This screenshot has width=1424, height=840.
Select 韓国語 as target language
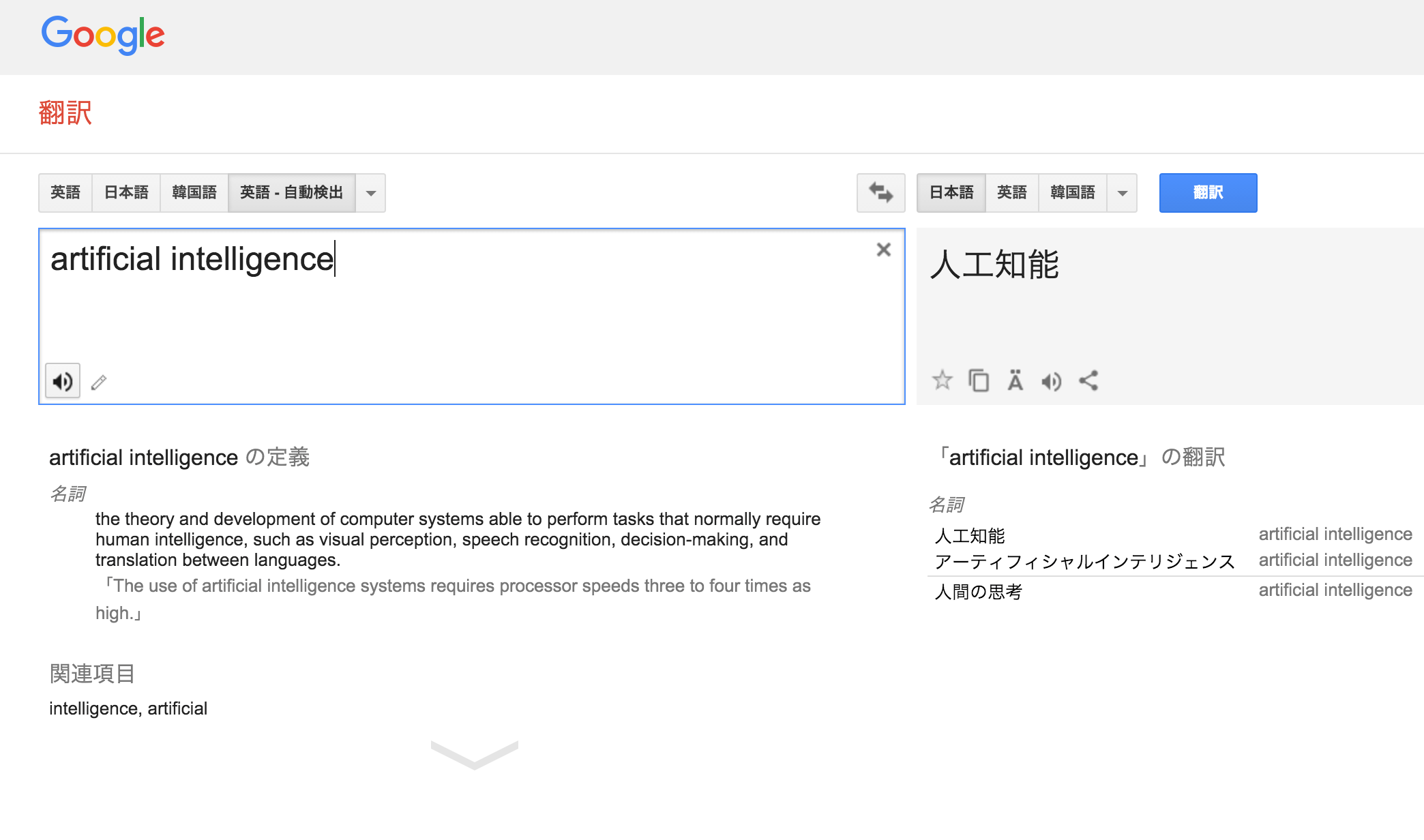coord(1073,193)
